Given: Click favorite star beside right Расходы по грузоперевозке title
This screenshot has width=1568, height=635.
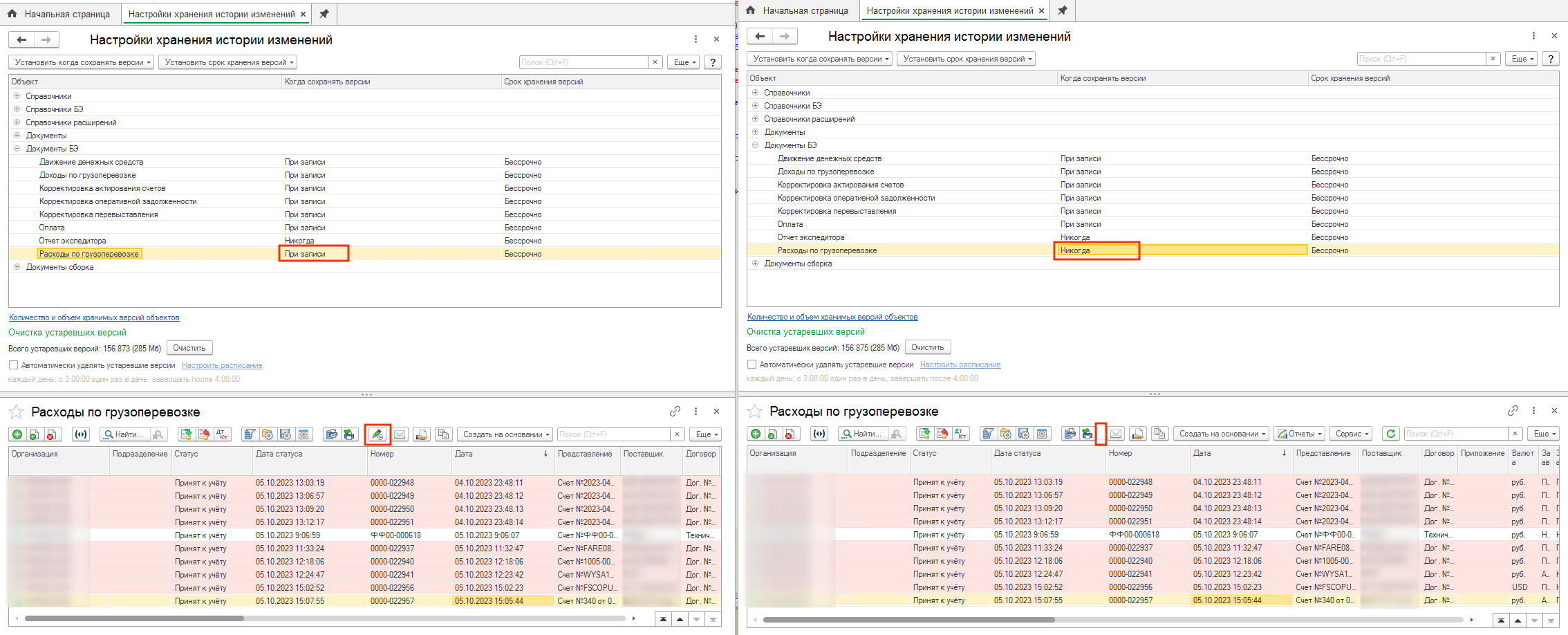Looking at the screenshot, I should tap(755, 412).
